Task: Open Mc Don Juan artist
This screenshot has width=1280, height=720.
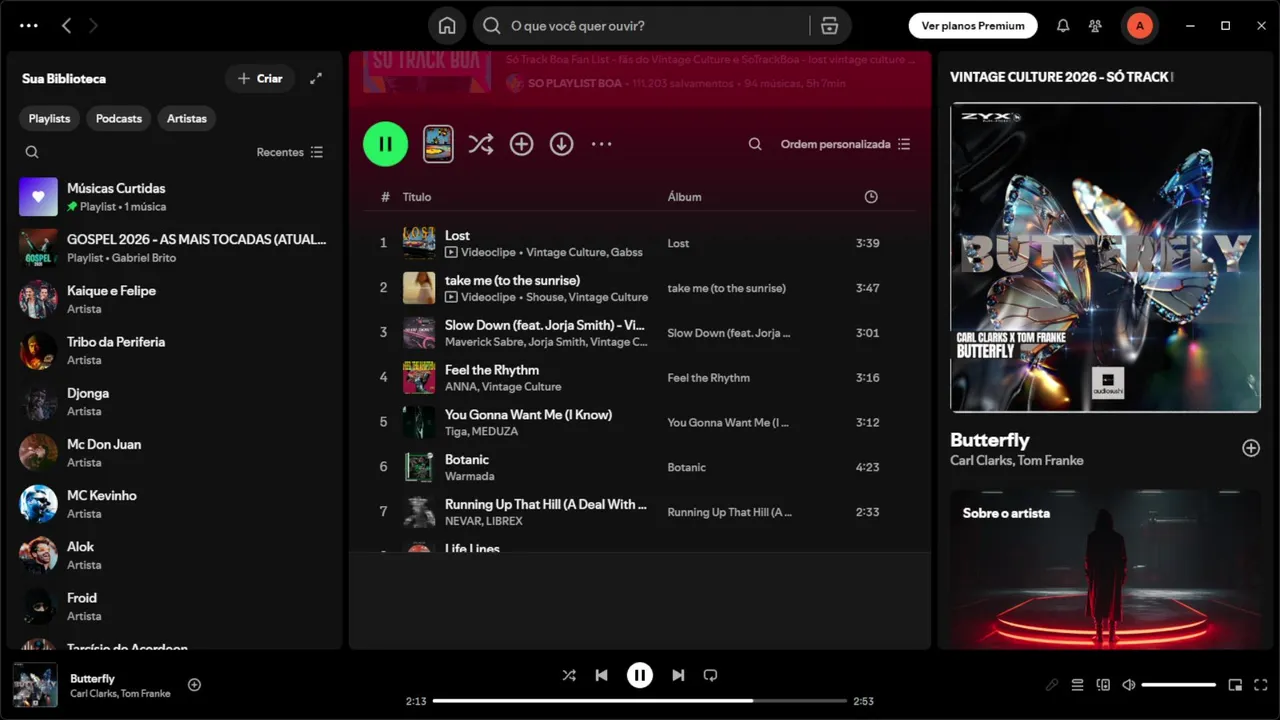Action: point(174,453)
